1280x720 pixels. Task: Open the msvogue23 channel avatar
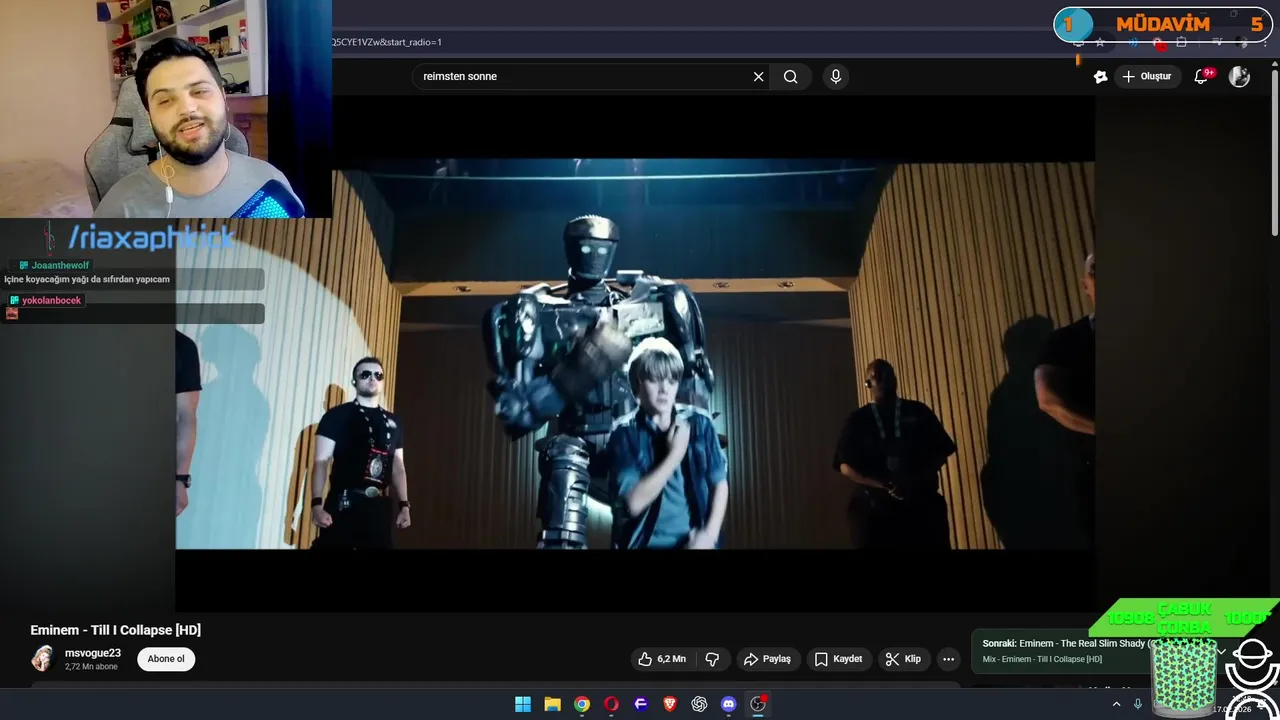coord(42,658)
